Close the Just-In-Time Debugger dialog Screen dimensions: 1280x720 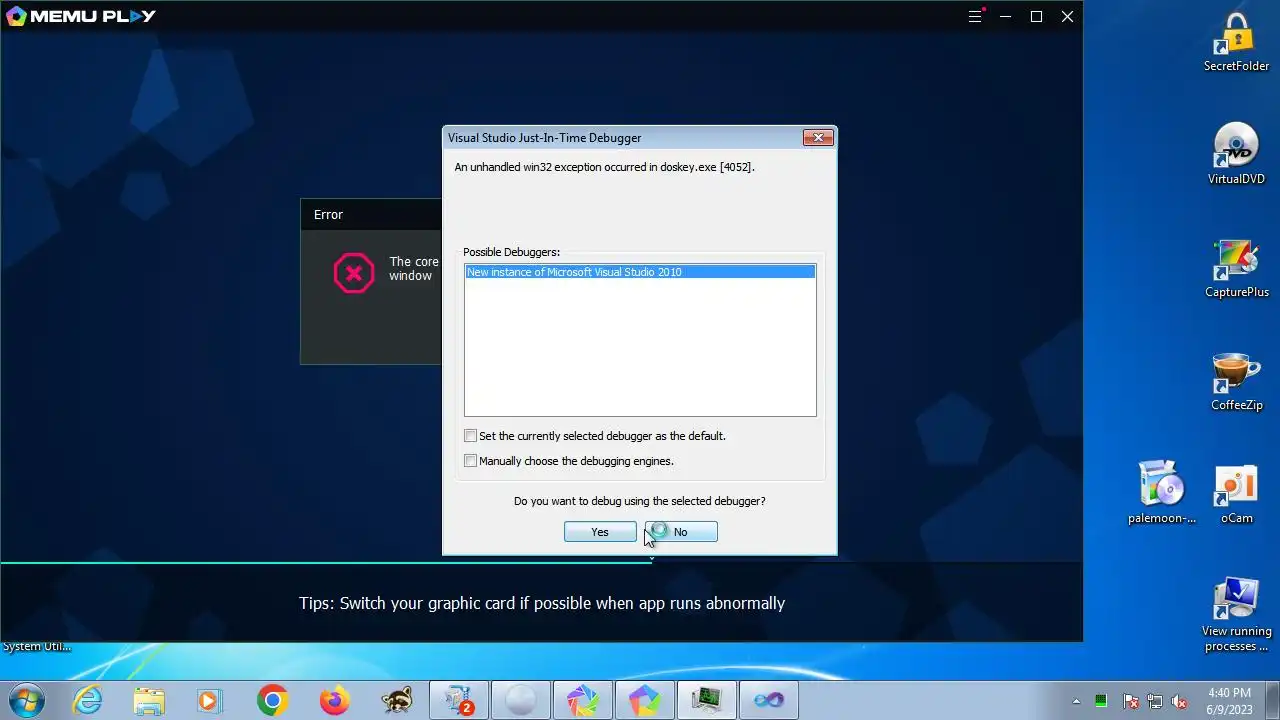point(818,138)
